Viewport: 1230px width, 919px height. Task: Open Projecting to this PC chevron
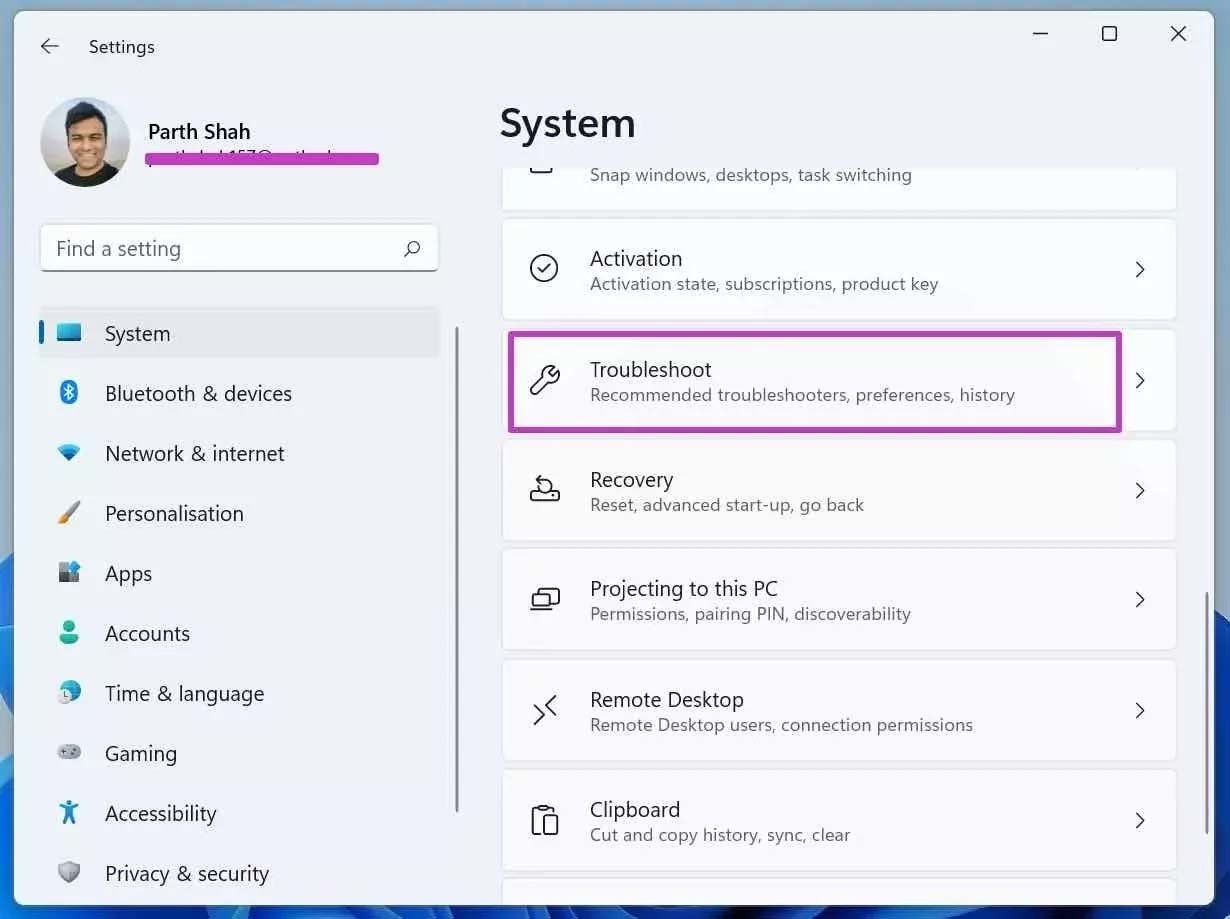tap(1140, 600)
